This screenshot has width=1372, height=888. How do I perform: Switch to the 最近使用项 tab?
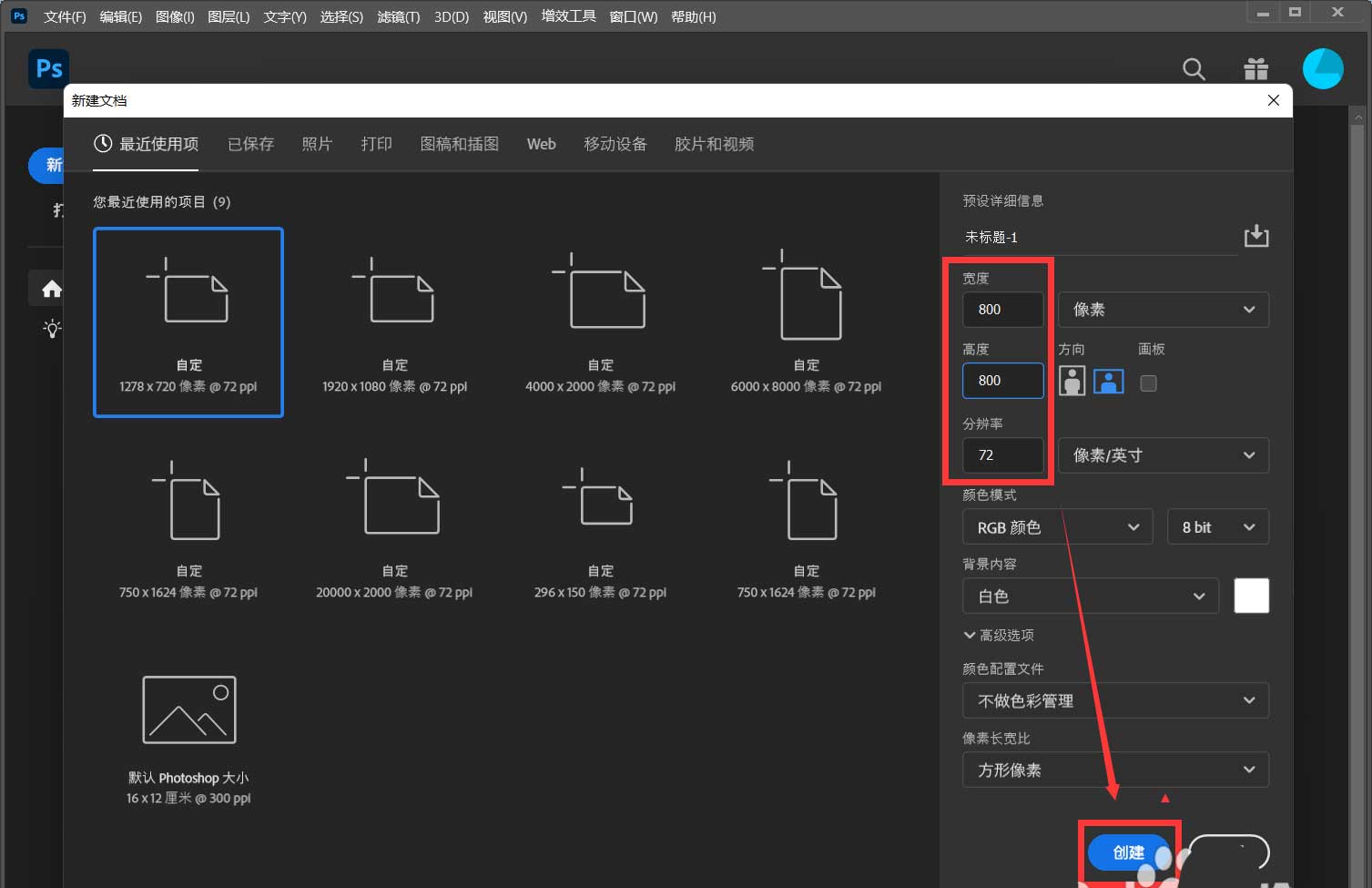point(146,144)
